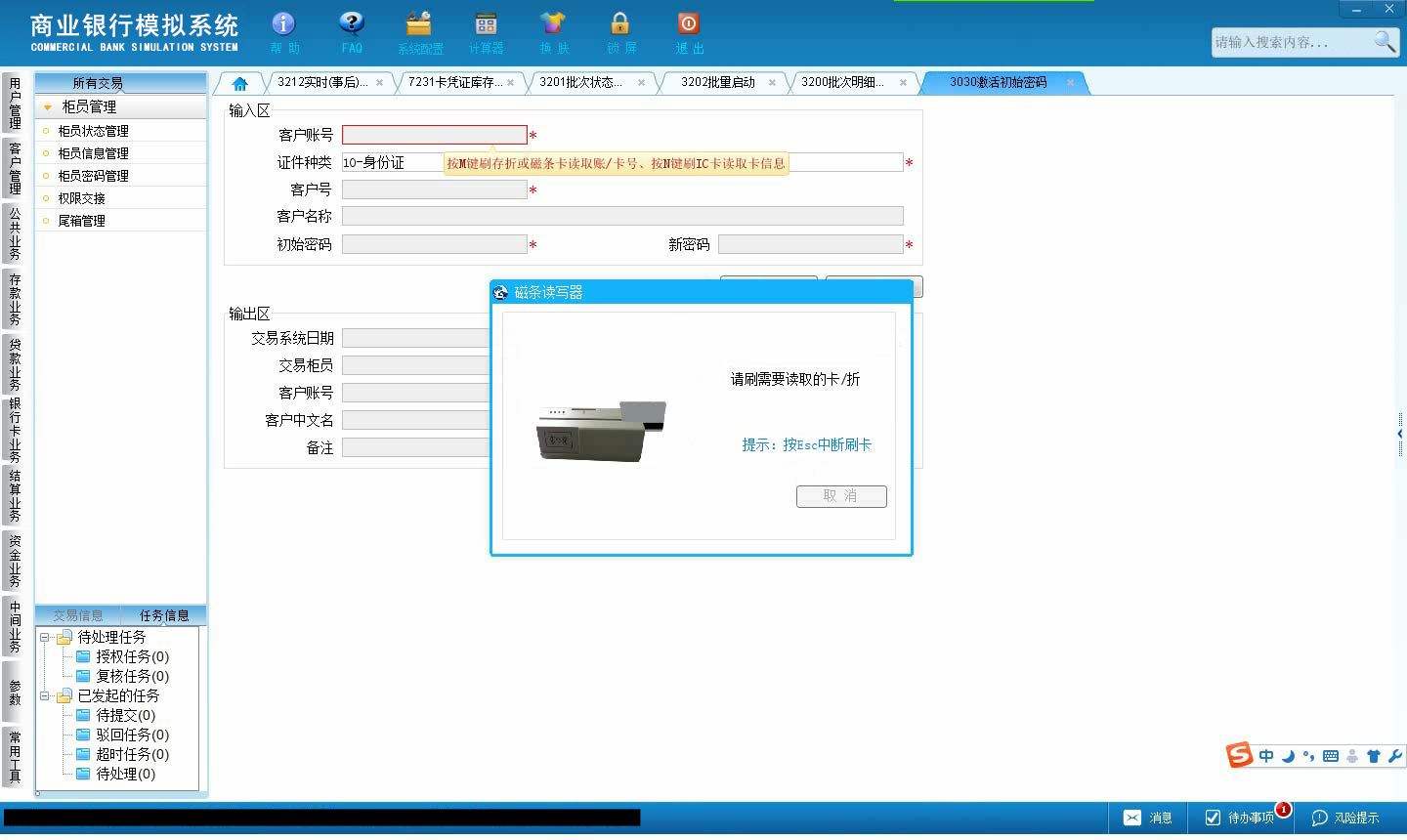Click 取消 in the card reader dialog
The height and width of the screenshot is (840, 1407).
coord(841,496)
